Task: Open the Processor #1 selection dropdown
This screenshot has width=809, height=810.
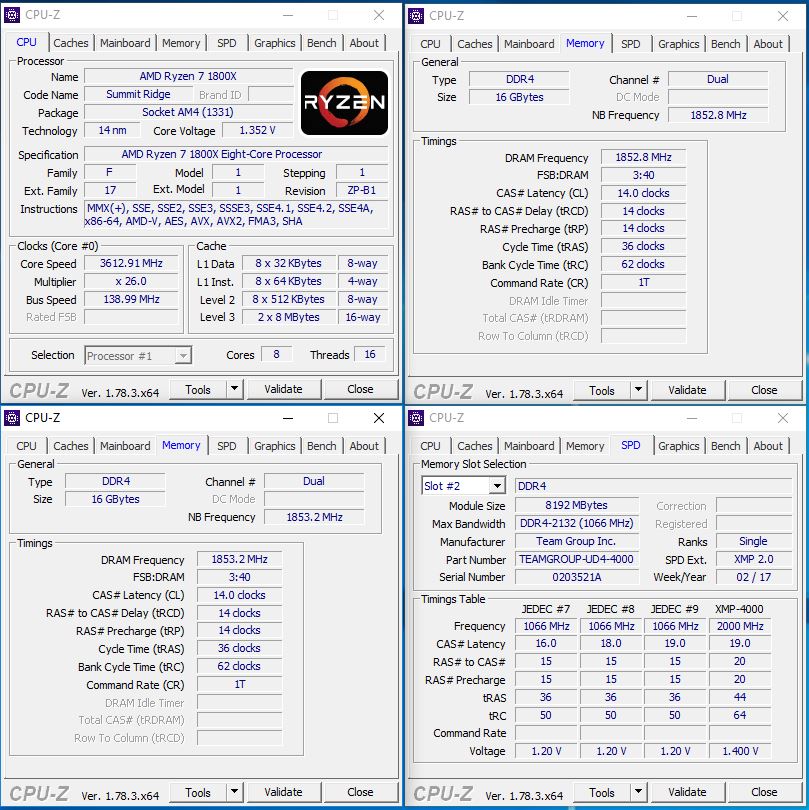Action: tap(183, 355)
